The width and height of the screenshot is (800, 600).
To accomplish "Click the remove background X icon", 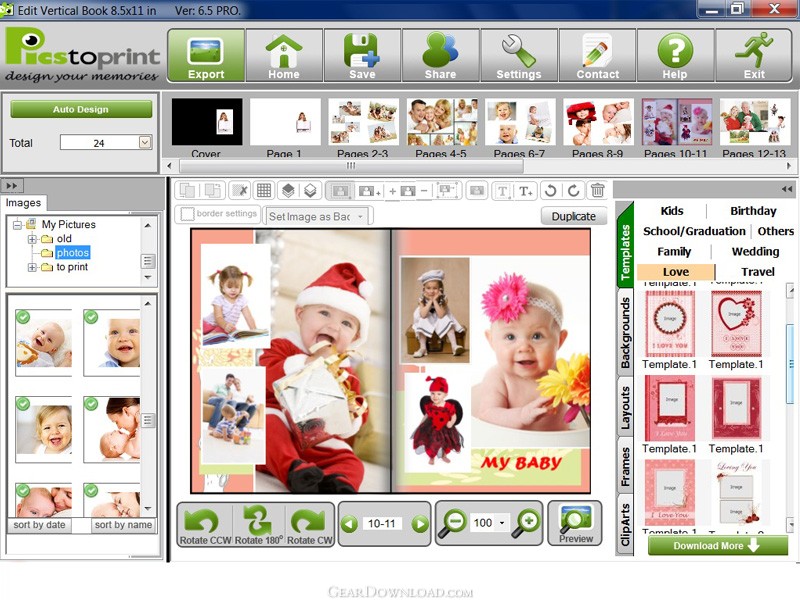I will point(240,191).
